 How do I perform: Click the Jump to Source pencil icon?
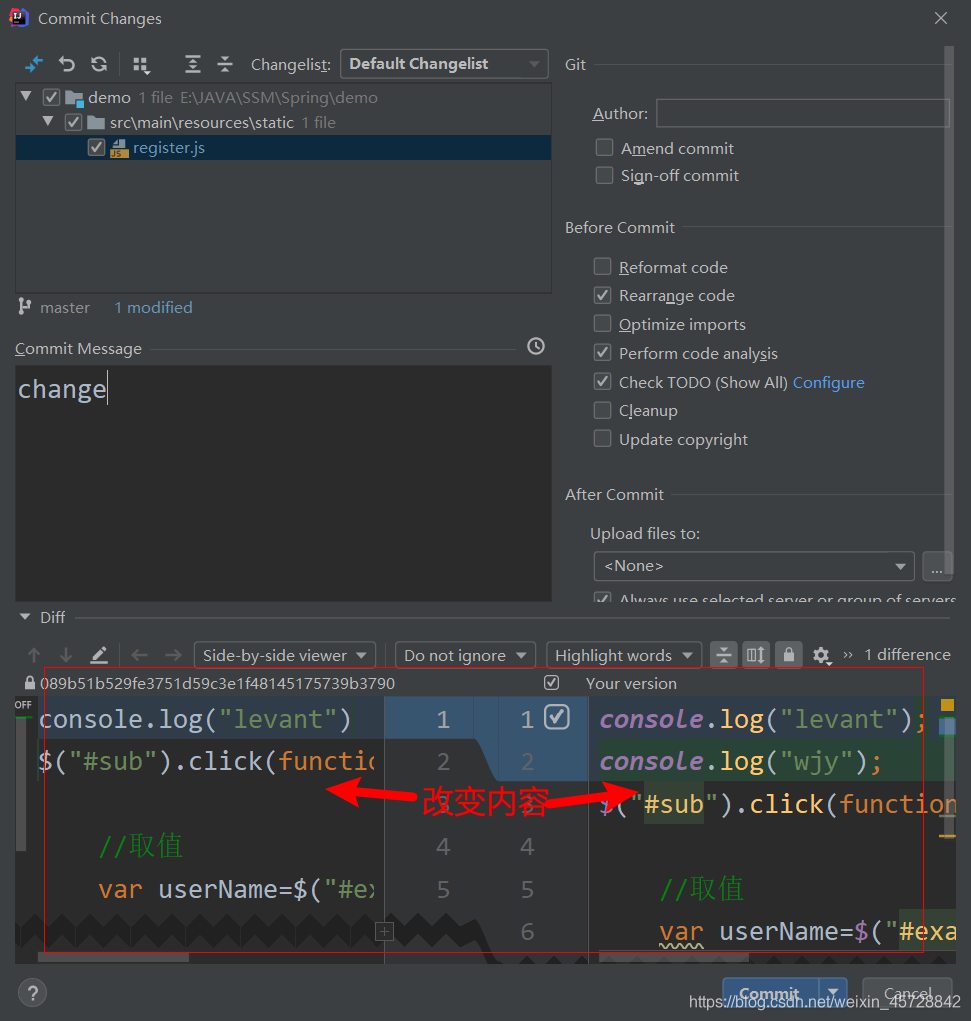[99, 655]
